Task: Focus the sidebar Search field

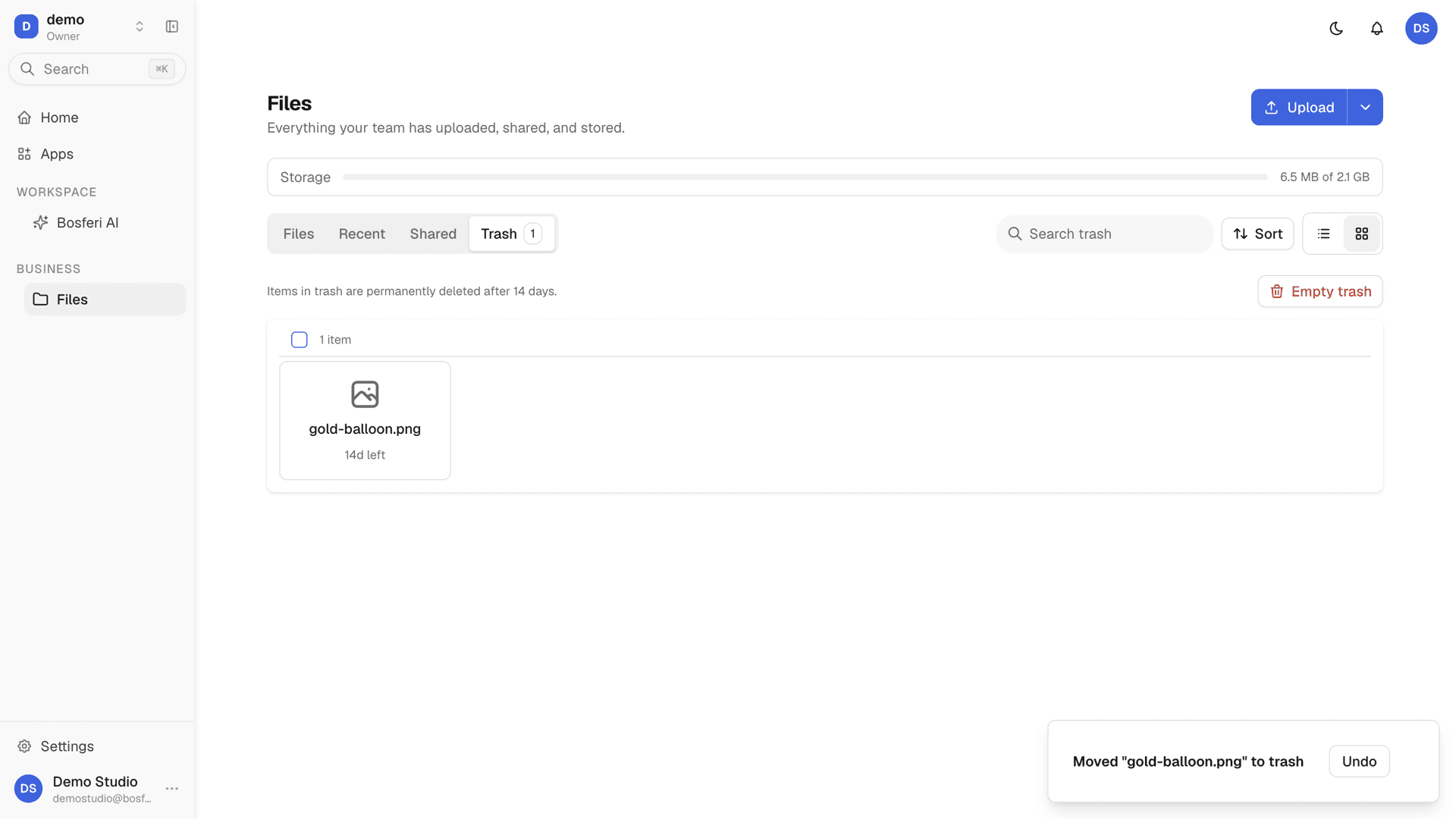Action: click(x=97, y=69)
